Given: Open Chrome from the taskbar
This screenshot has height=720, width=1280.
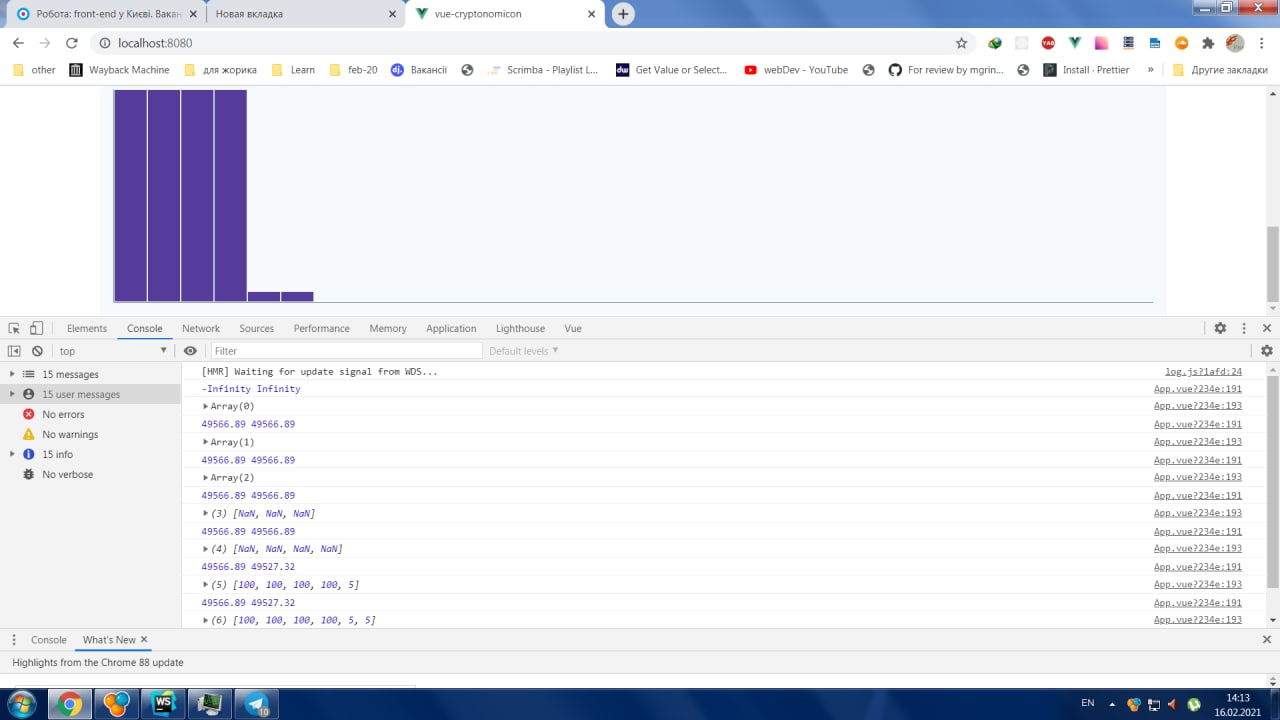Looking at the screenshot, I should click(x=69, y=704).
